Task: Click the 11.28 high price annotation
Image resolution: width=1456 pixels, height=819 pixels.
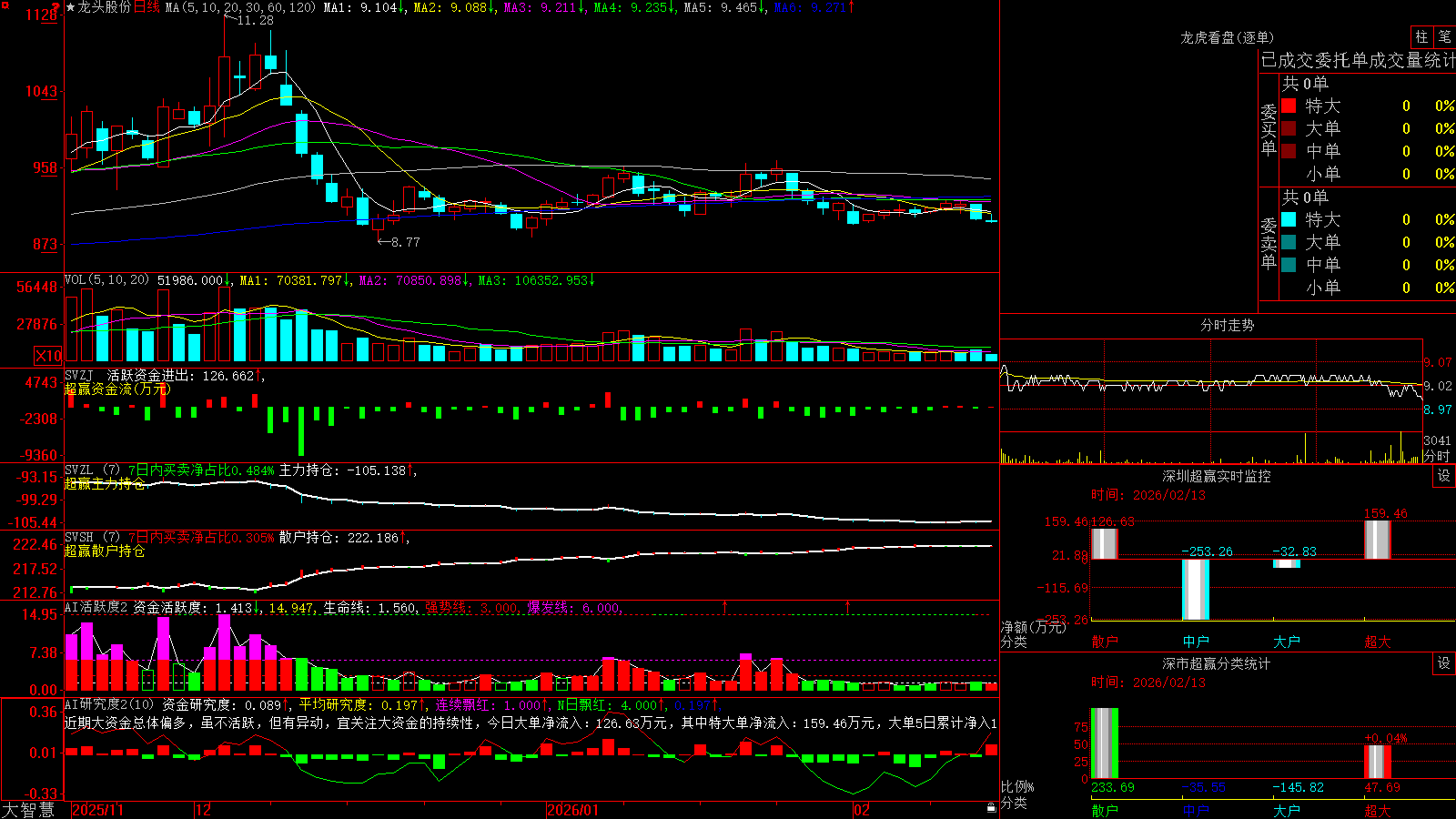Action: pyautogui.click(x=256, y=20)
